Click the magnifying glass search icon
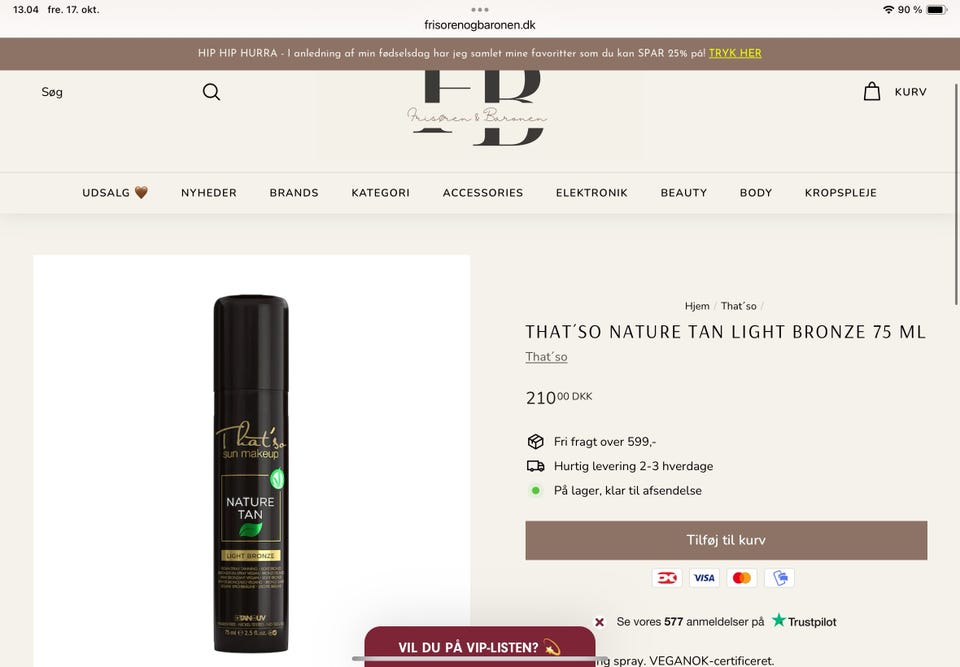This screenshot has width=960, height=667. tap(211, 92)
